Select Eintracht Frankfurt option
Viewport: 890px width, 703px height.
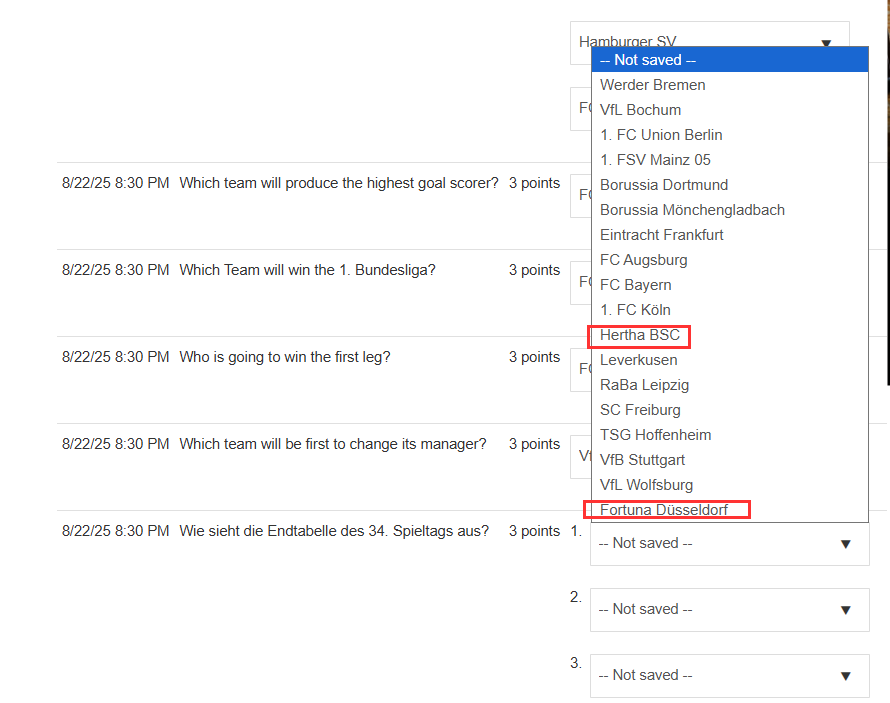tap(729, 234)
